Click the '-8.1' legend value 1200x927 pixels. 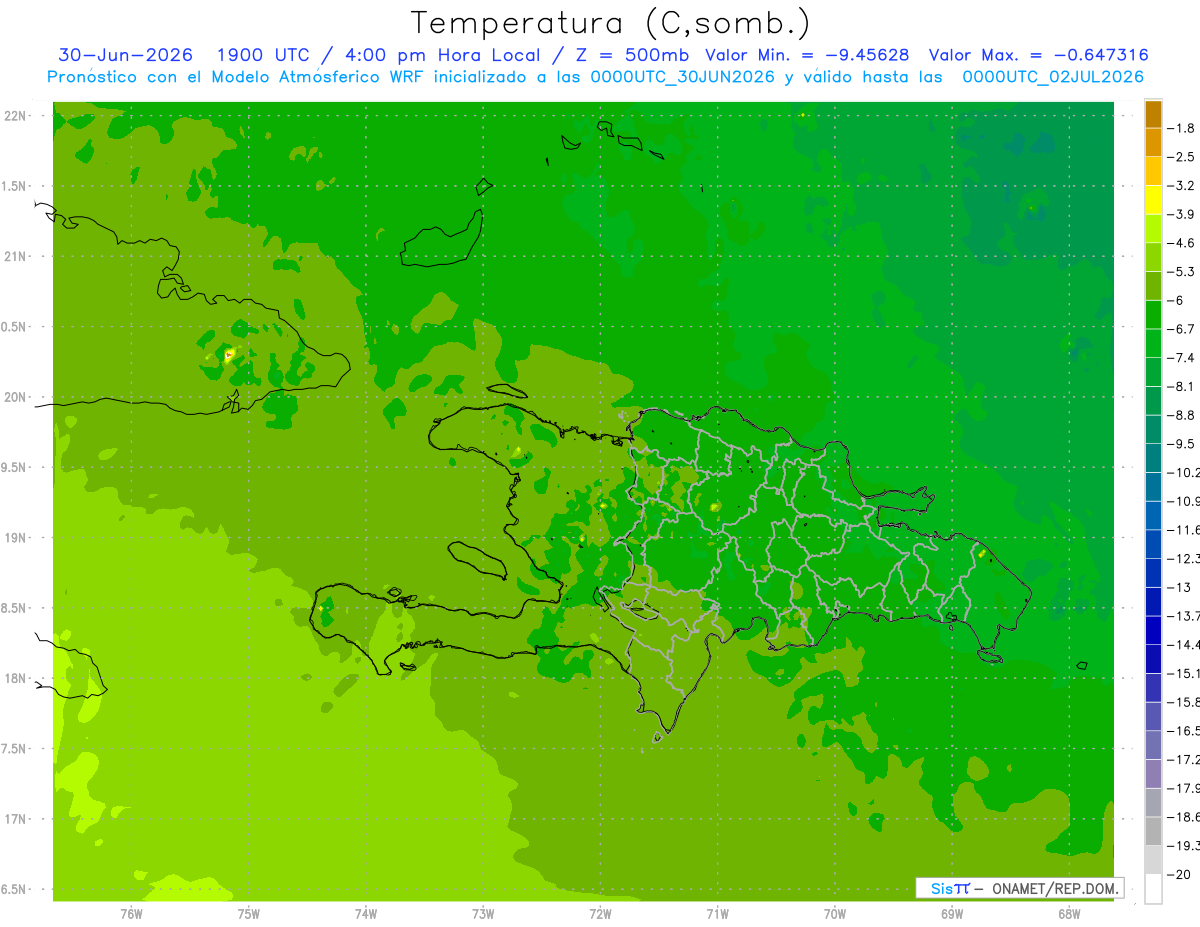(1180, 386)
